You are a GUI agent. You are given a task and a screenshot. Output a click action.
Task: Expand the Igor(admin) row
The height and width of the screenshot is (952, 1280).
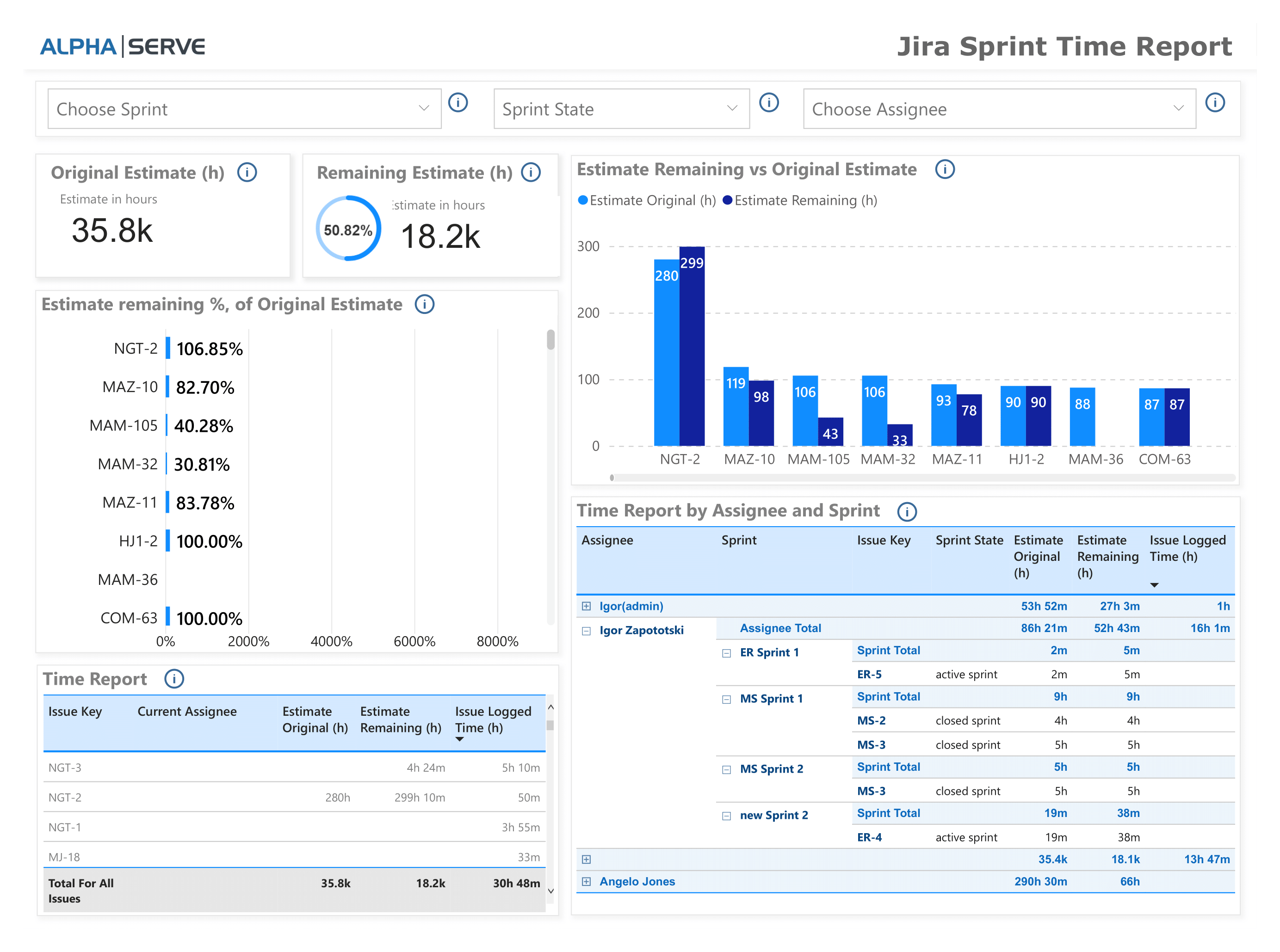[587, 606]
